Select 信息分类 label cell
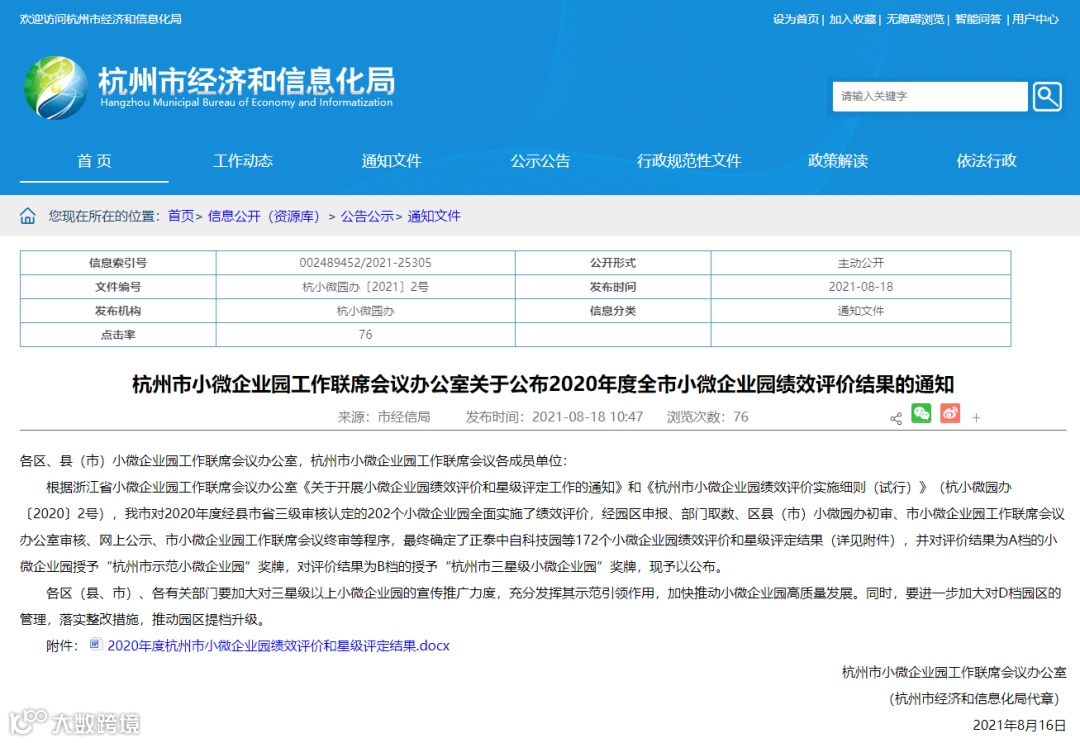The width and height of the screenshot is (1080, 743). [x=612, y=311]
